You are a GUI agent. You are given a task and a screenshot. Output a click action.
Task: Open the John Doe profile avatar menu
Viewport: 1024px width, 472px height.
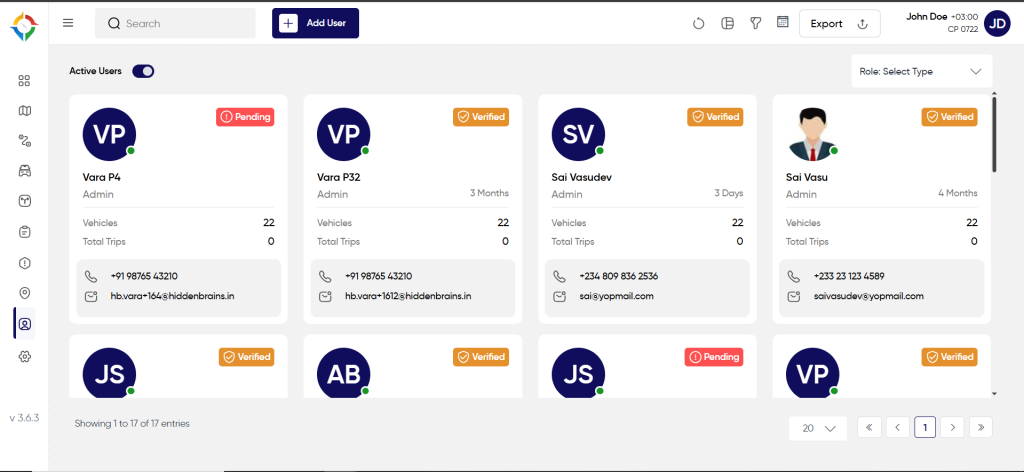(997, 24)
